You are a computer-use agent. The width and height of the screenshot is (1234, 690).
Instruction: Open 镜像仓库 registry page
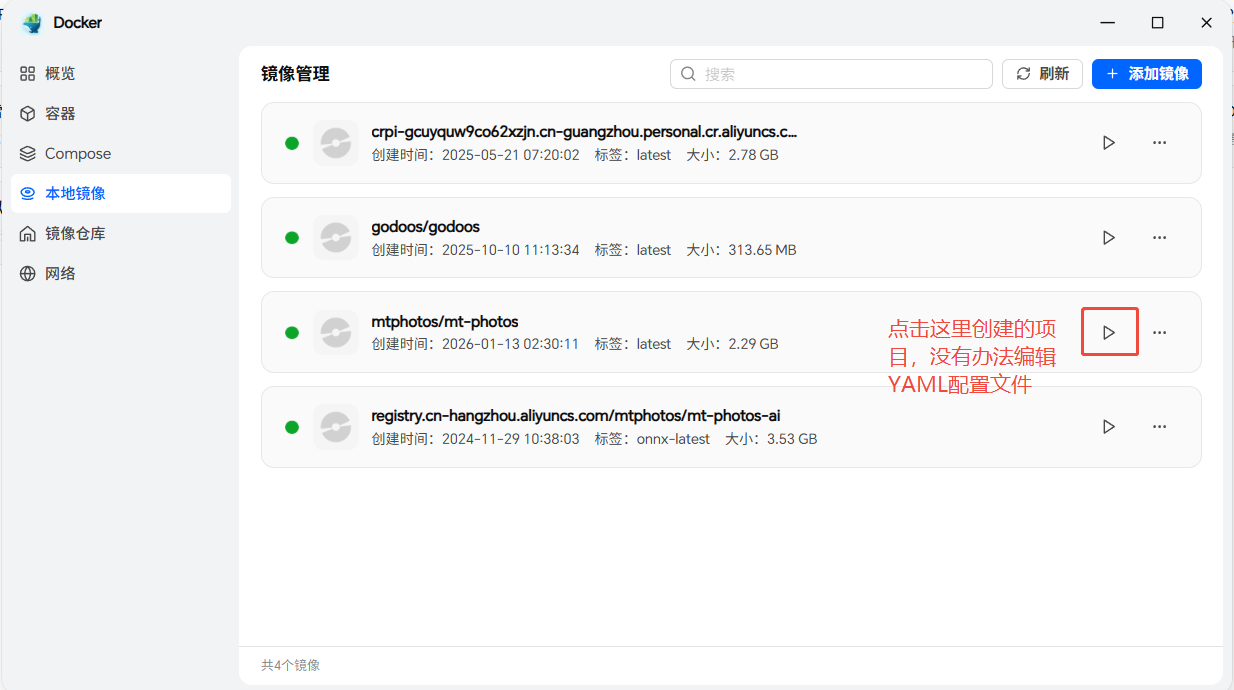(x=121, y=233)
